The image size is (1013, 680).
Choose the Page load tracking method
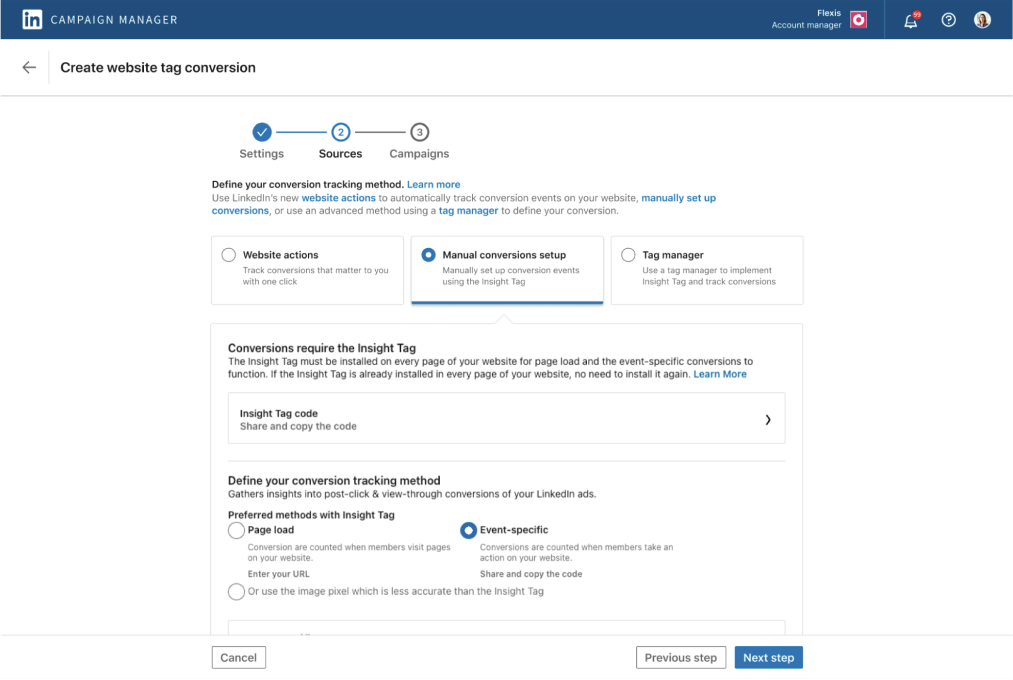[x=235, y=529]
